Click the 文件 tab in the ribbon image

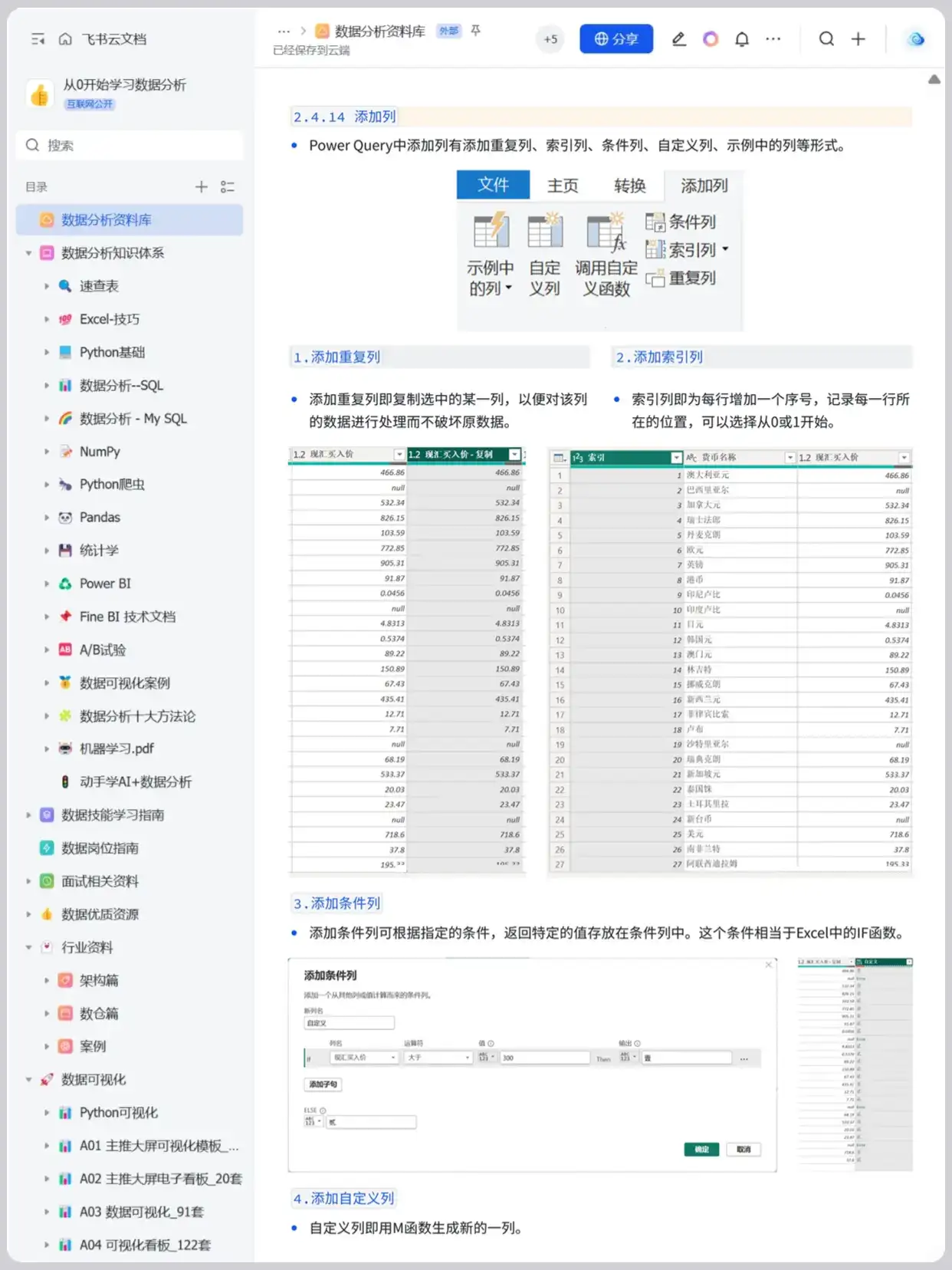click(x=493, y=185)
